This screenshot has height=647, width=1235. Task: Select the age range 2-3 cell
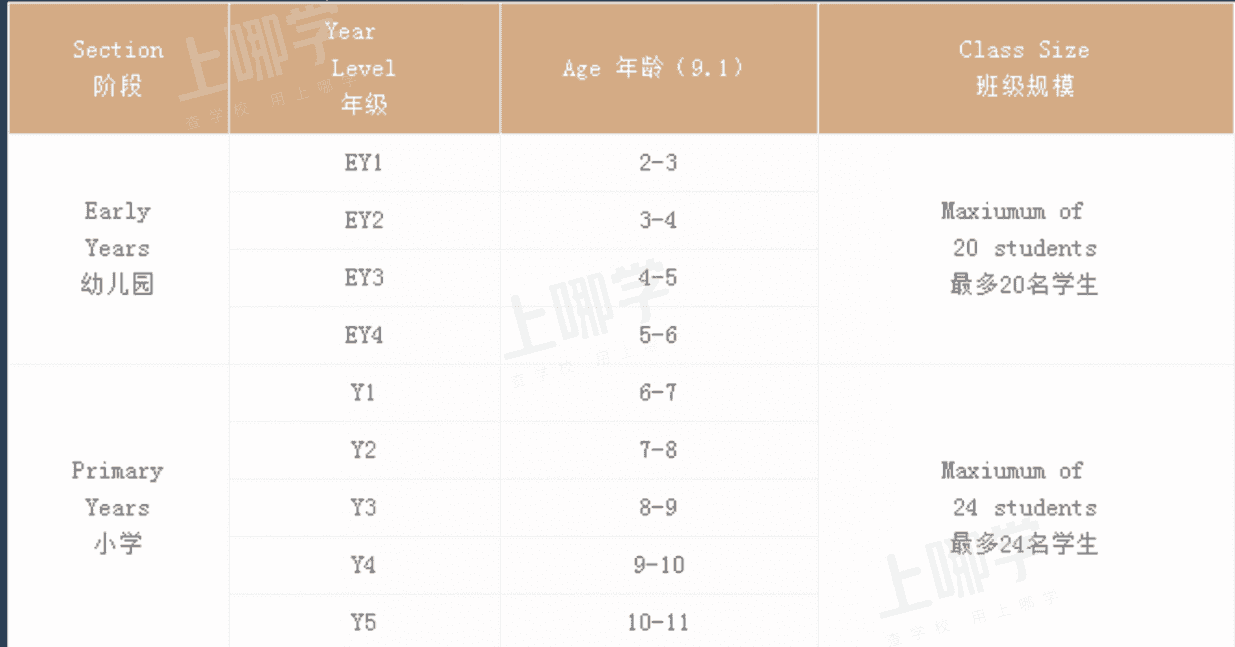click(659, 163)
